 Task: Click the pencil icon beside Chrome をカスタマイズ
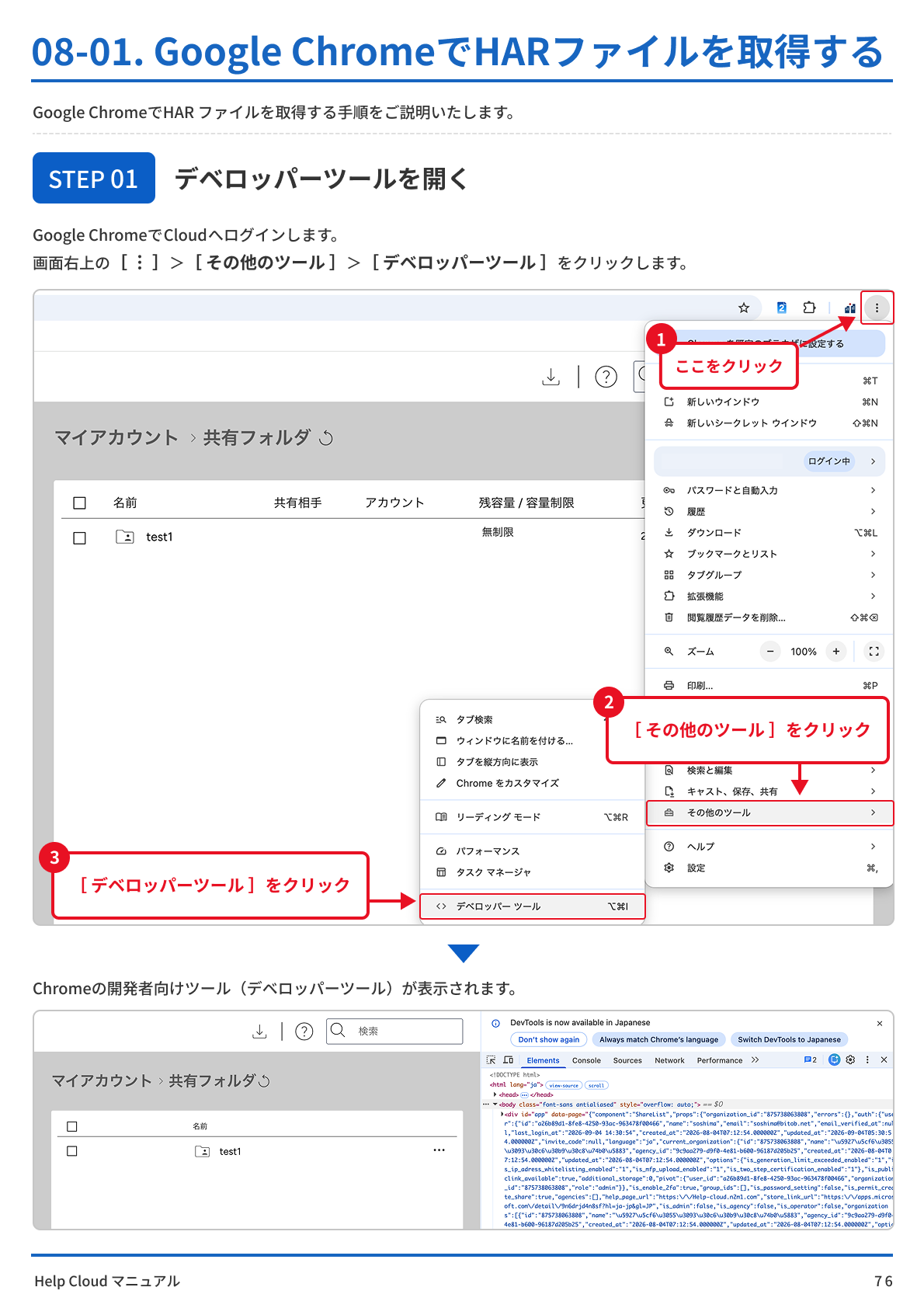tap(441, 783)
